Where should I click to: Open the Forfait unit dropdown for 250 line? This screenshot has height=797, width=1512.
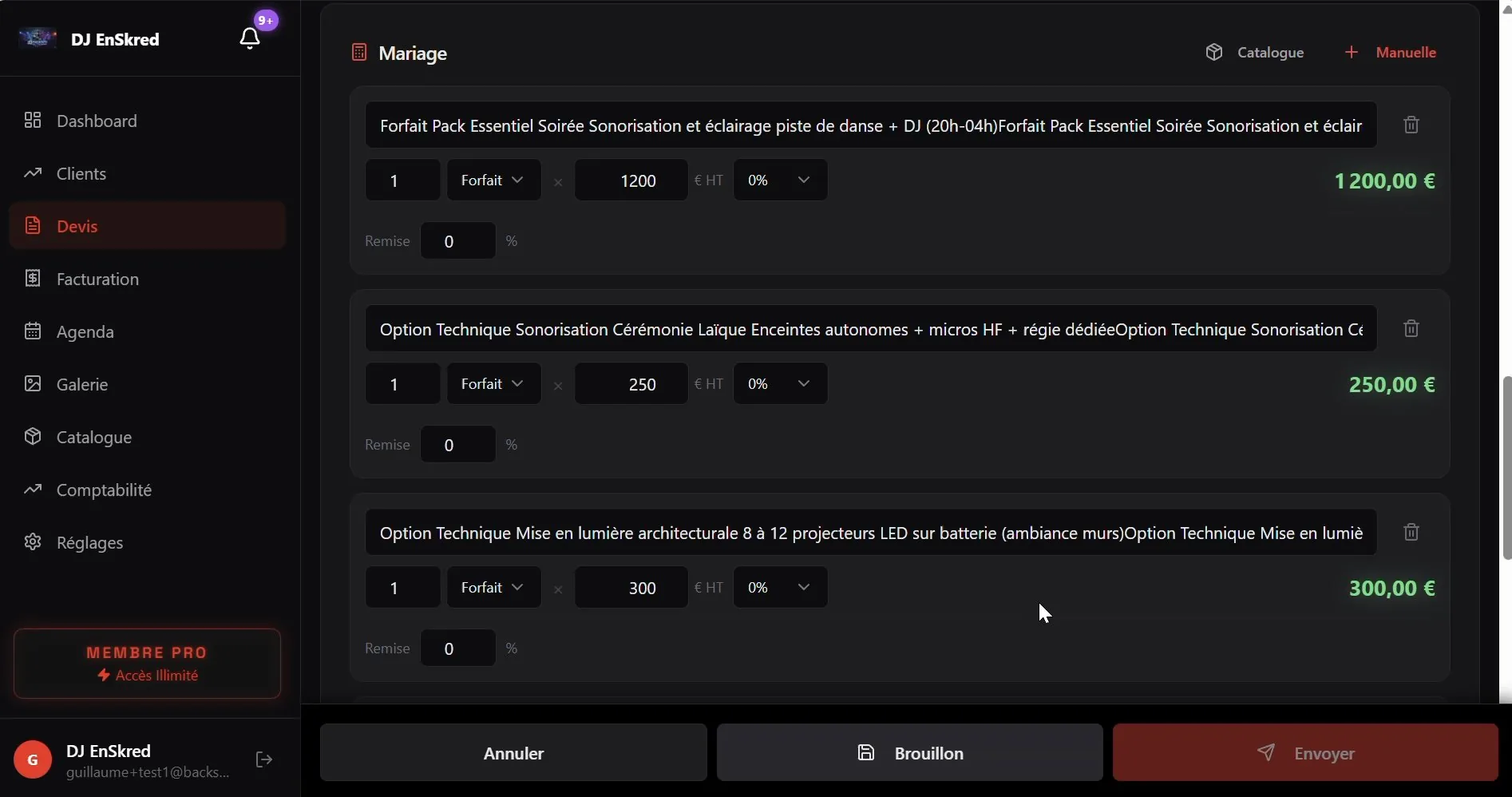click(x=494, y=384)
